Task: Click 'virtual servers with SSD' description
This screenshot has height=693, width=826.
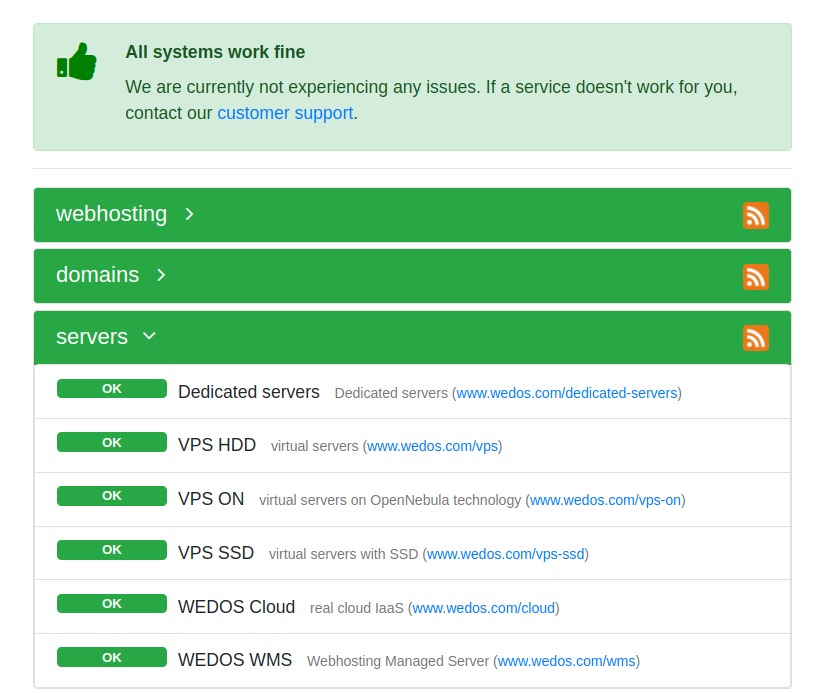Action: point(343,554)
